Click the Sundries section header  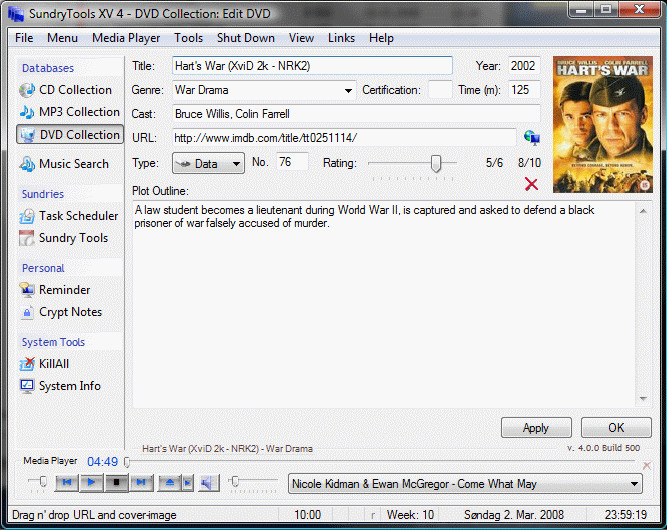pos(43,194)
